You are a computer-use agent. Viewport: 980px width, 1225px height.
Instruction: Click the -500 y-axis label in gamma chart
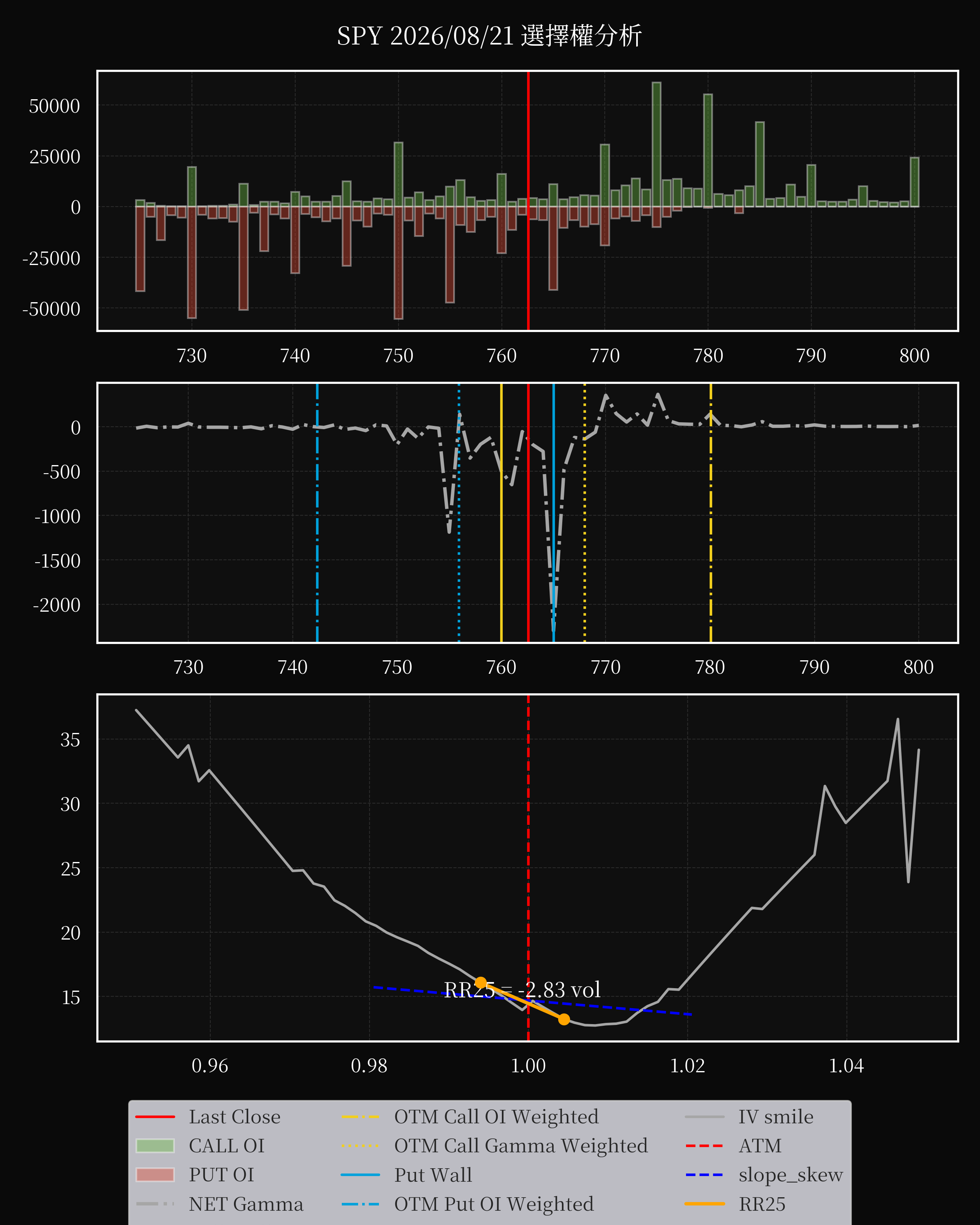(x=61, y=472)
